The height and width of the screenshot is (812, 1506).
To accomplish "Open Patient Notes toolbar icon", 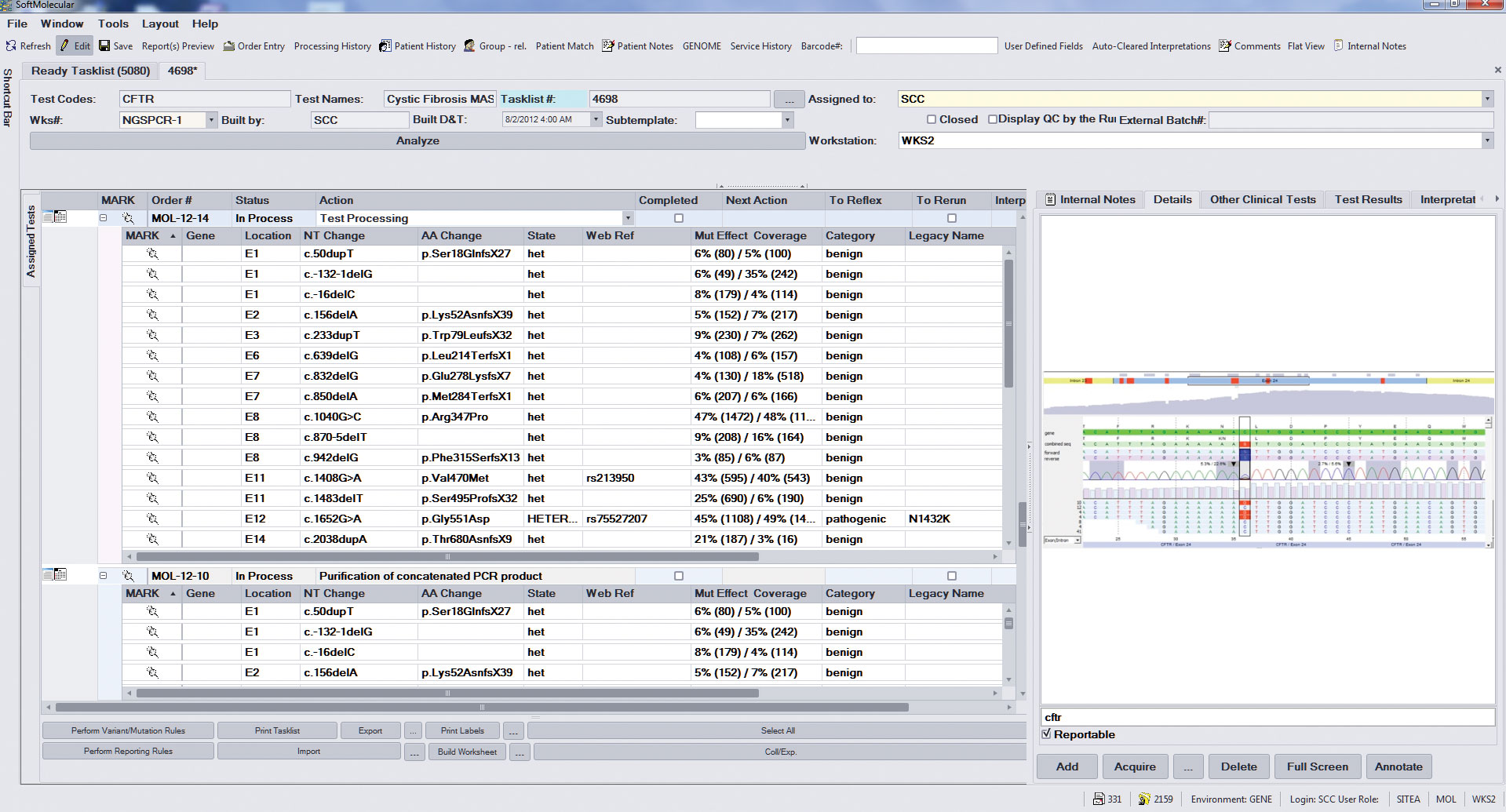I will [608, 46].
